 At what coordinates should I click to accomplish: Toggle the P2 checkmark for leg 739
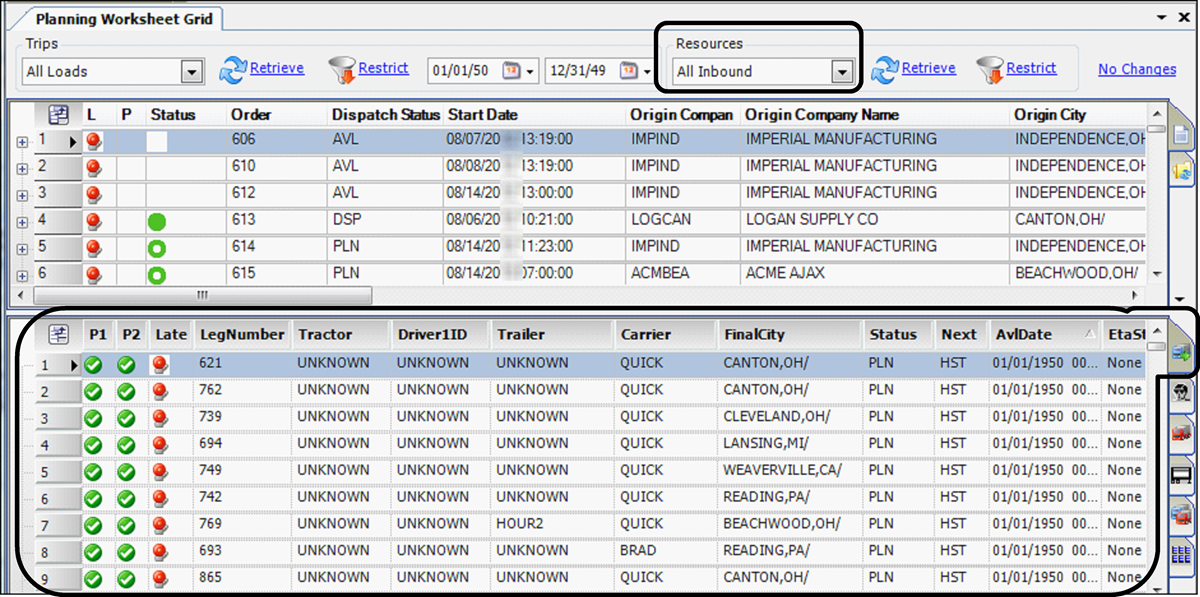point(127,417)
